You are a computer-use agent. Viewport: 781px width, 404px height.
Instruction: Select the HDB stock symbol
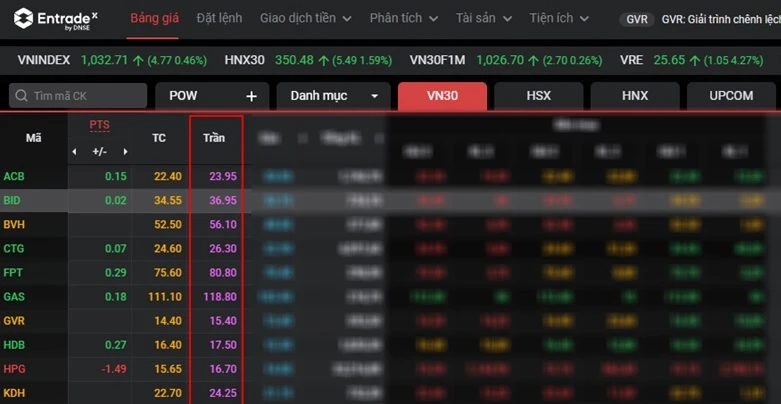[14, 345]
